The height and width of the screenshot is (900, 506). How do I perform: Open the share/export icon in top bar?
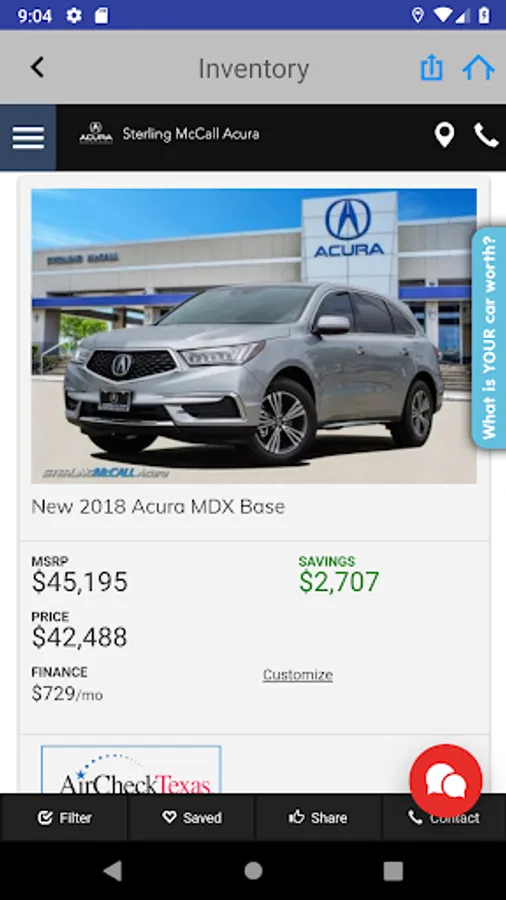[x=431, y=68]
